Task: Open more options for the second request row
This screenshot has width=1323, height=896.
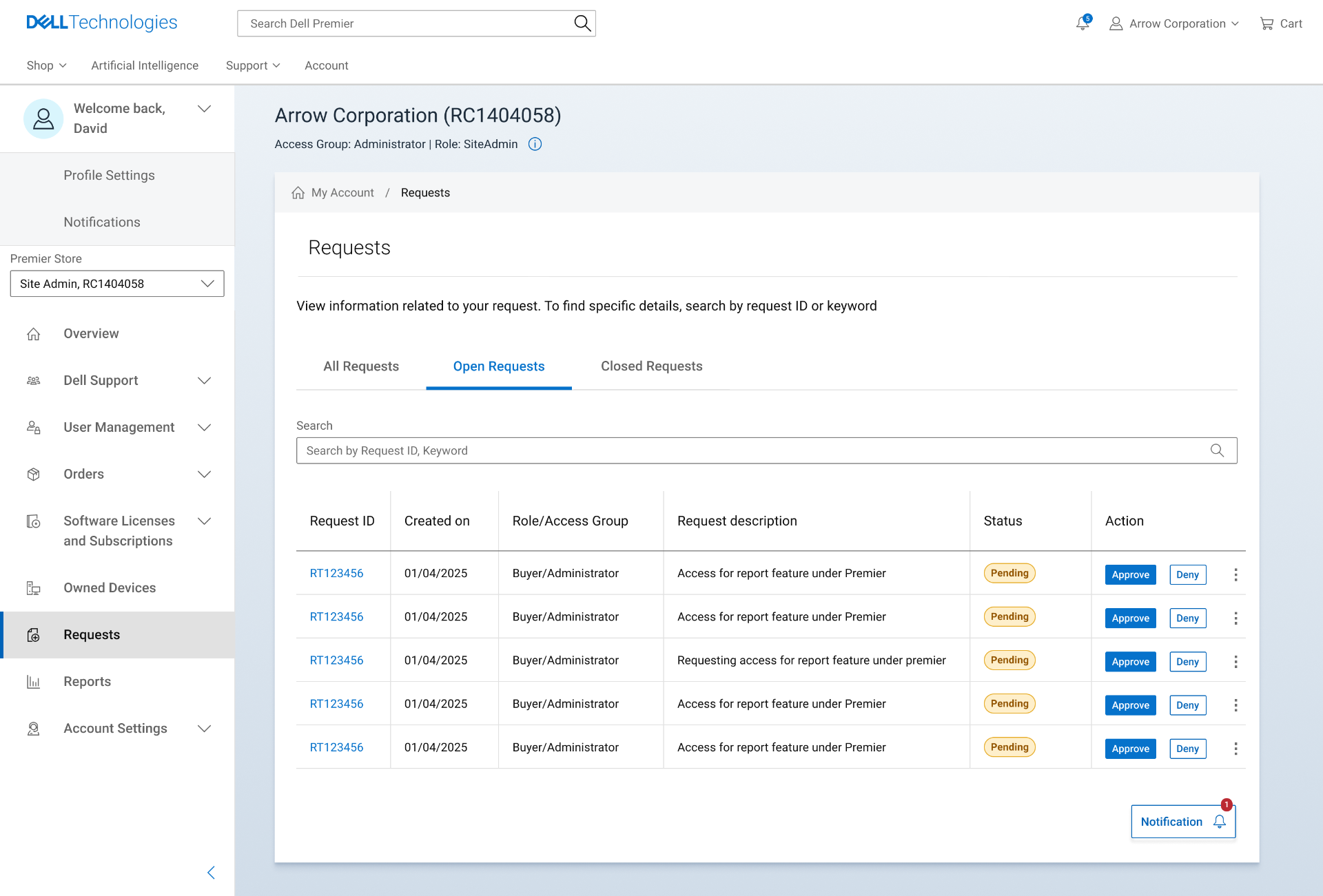Action: (1235, 618)
